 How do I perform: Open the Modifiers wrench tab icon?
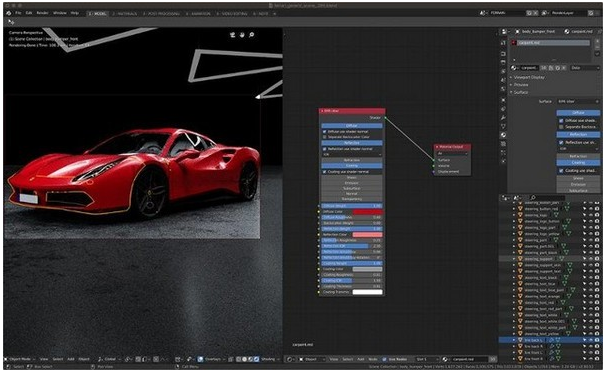503,117
